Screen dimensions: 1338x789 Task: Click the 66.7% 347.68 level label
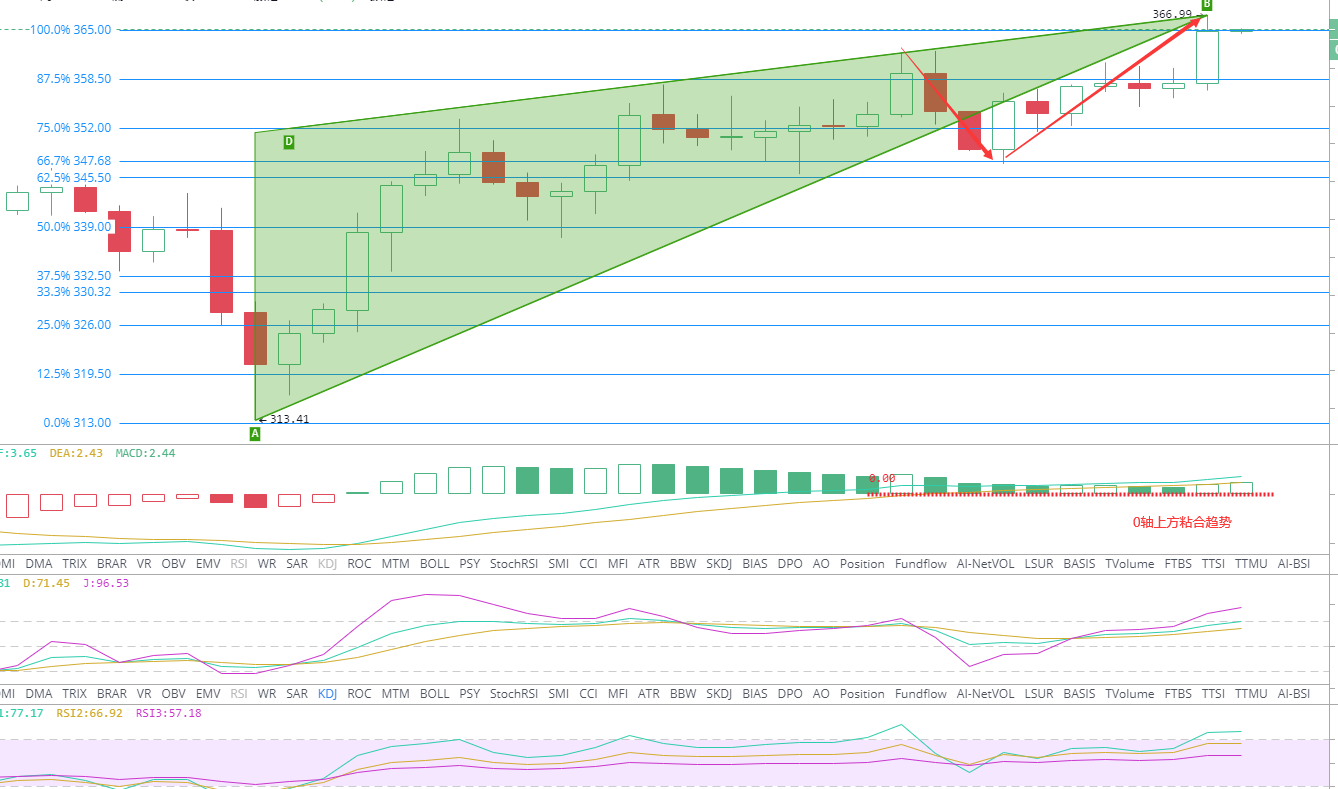(73, 161)
